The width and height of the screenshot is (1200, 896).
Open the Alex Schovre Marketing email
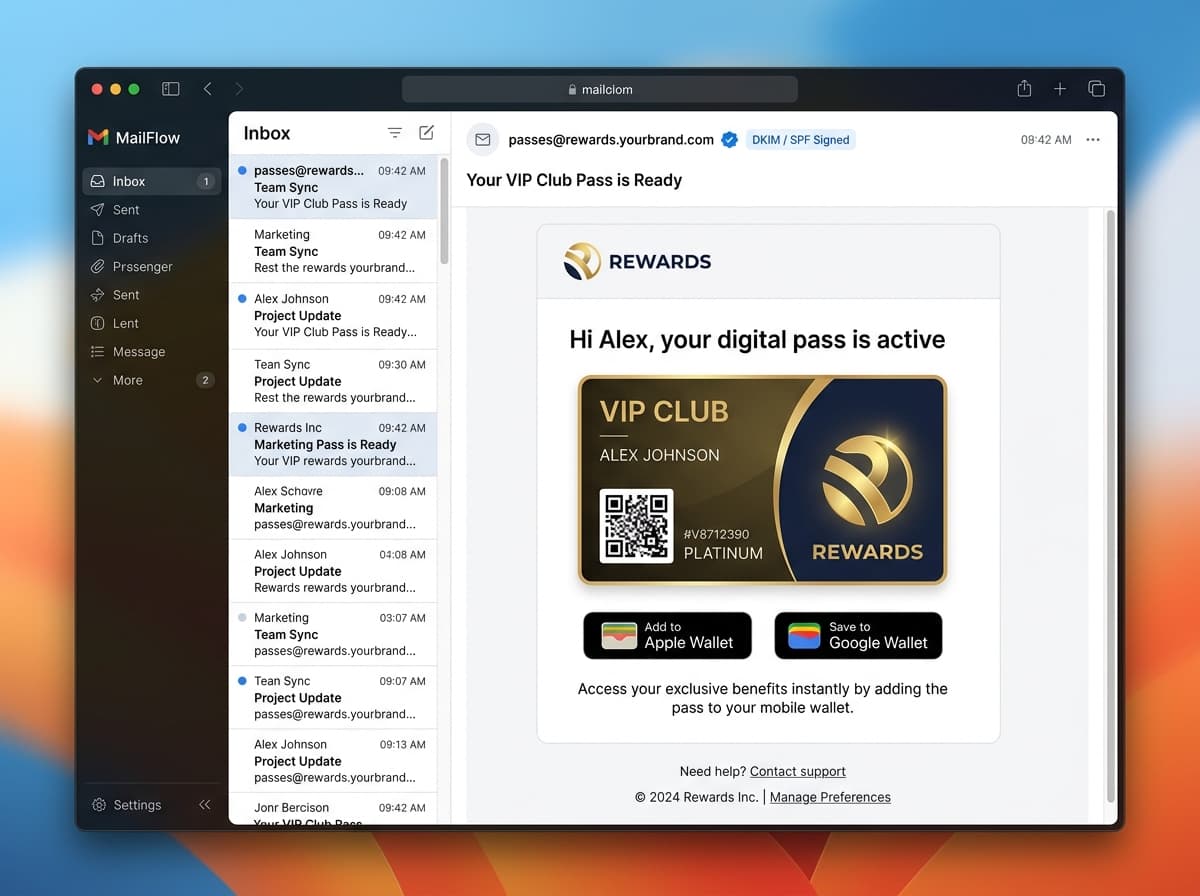(333, 508)
